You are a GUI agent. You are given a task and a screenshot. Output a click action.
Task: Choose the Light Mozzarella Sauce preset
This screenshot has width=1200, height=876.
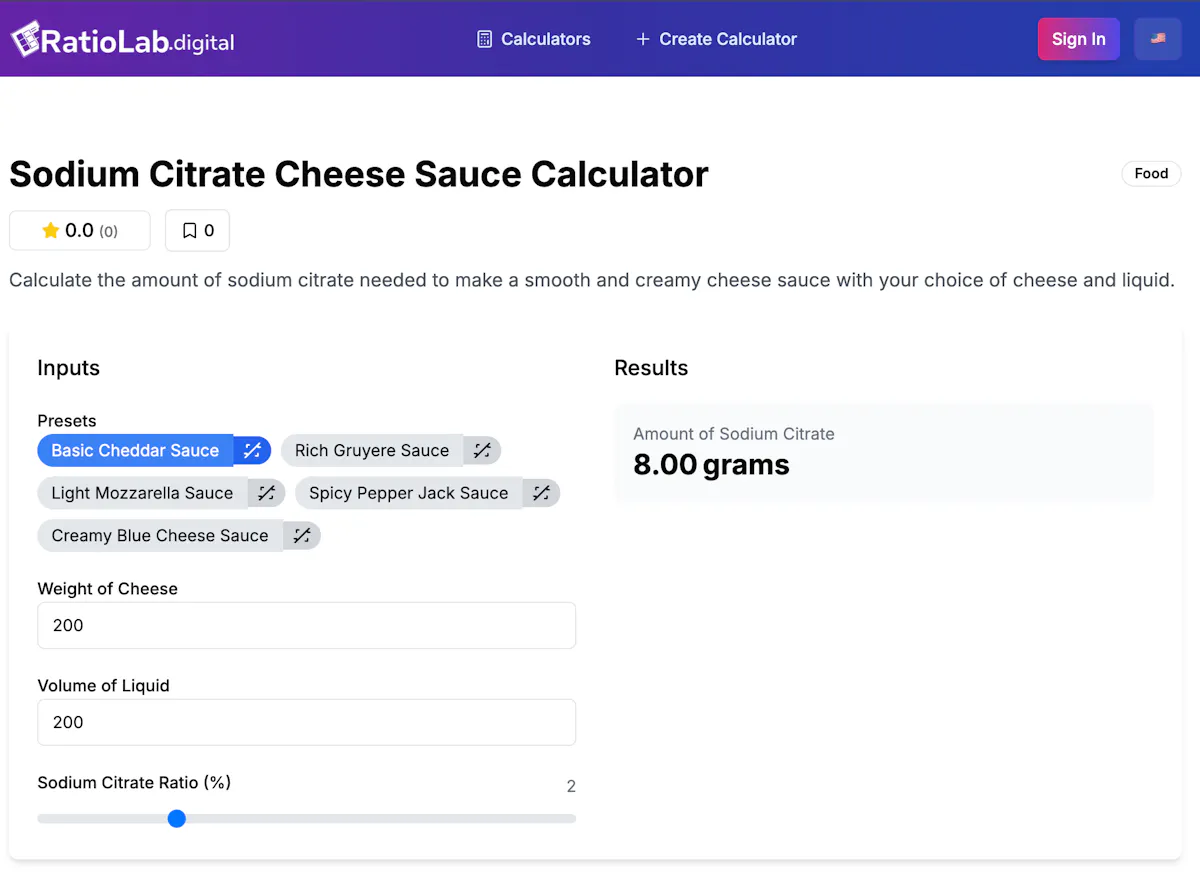point(142,493)
